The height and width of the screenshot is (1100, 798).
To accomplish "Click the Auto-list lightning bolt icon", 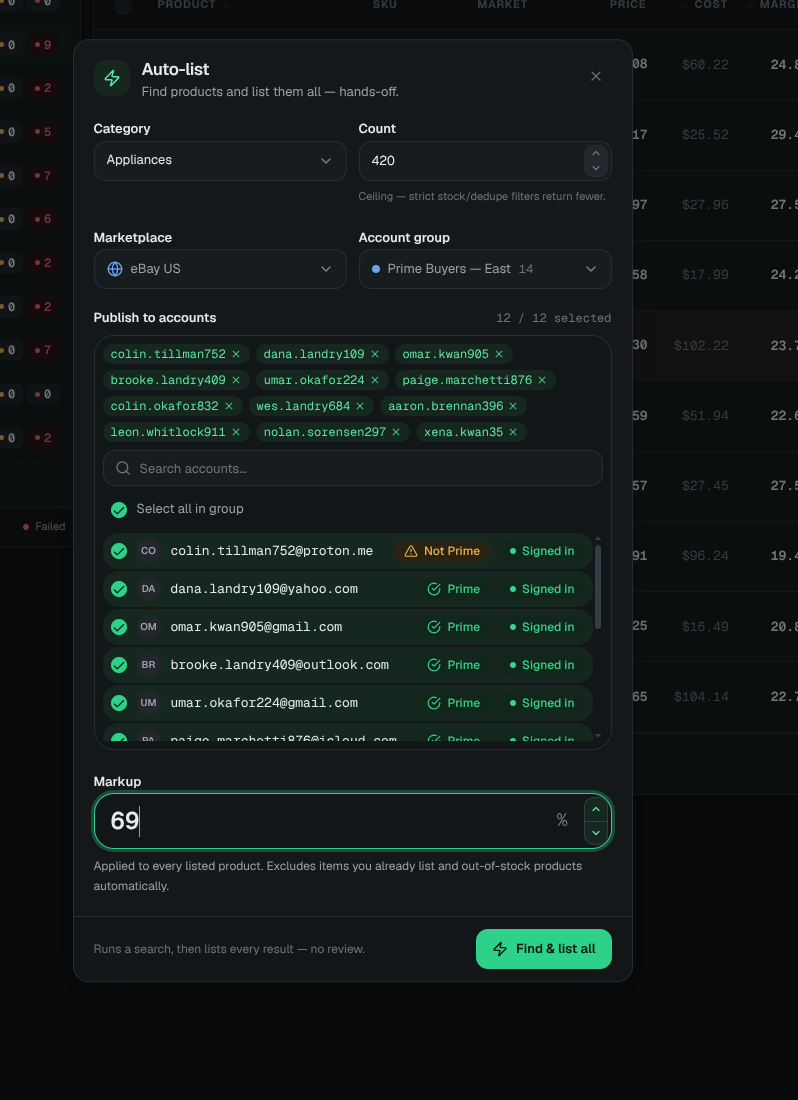I will (x=112, y=78).
